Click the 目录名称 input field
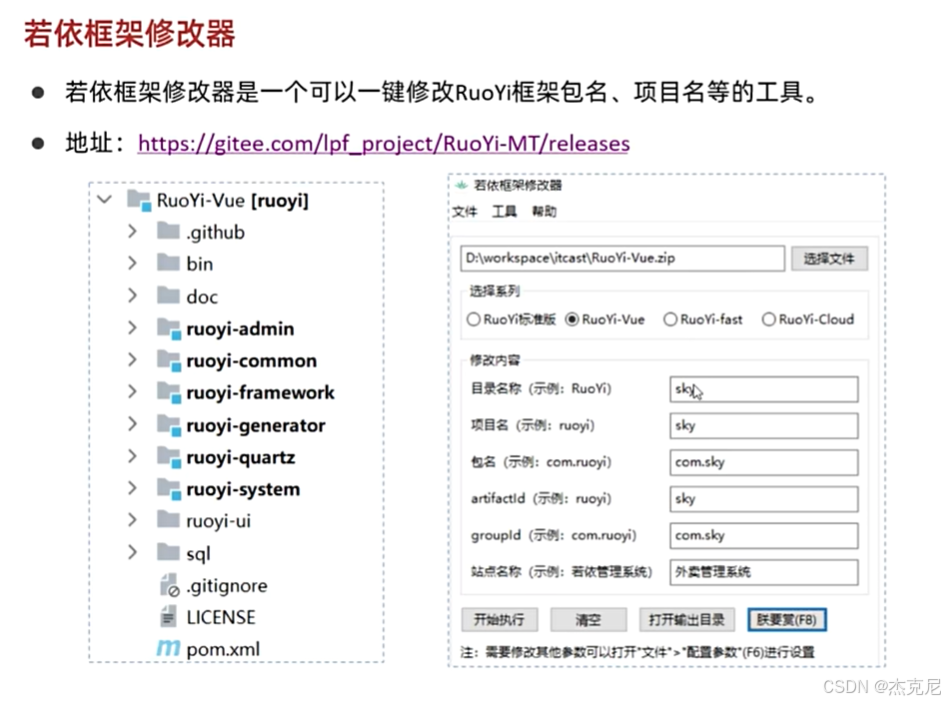This screenshot has width=945, height=702. point(764,389)
